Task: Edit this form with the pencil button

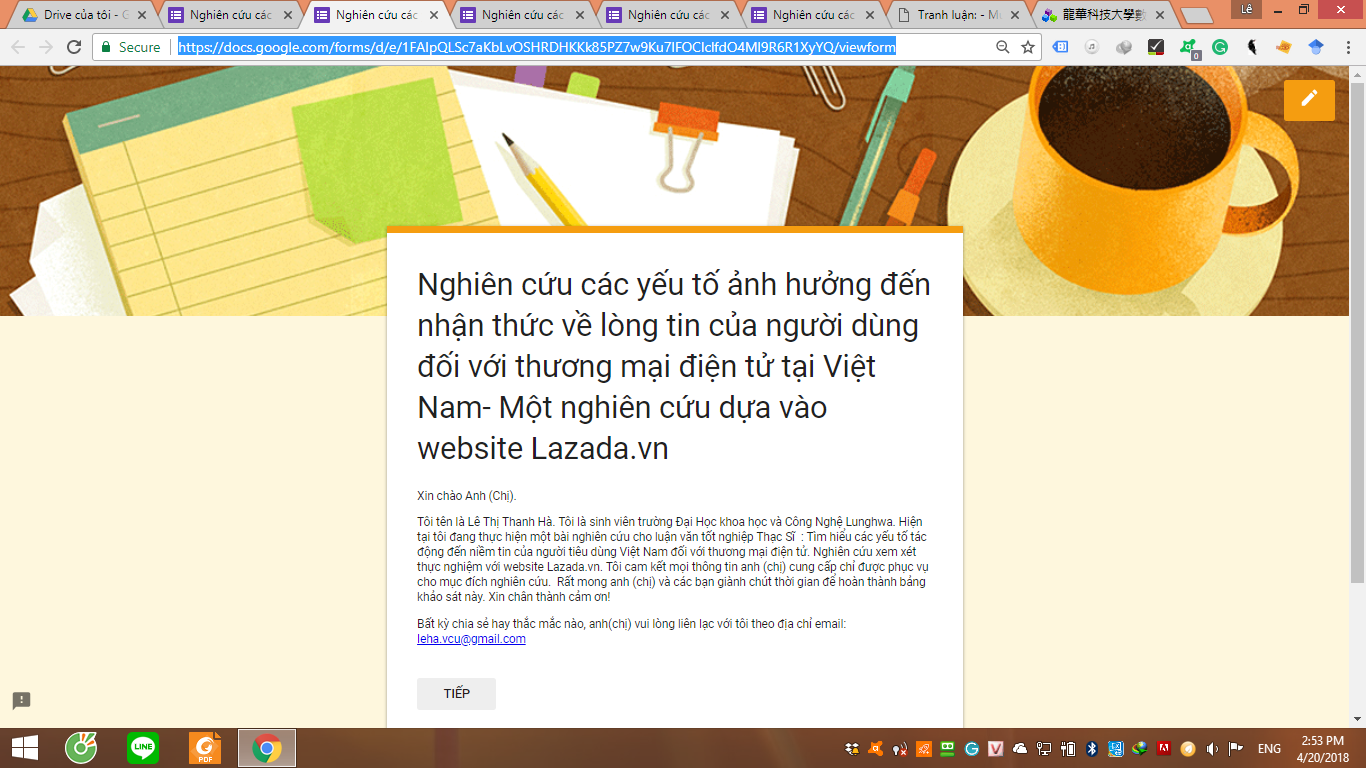Action: point(1309,100)
